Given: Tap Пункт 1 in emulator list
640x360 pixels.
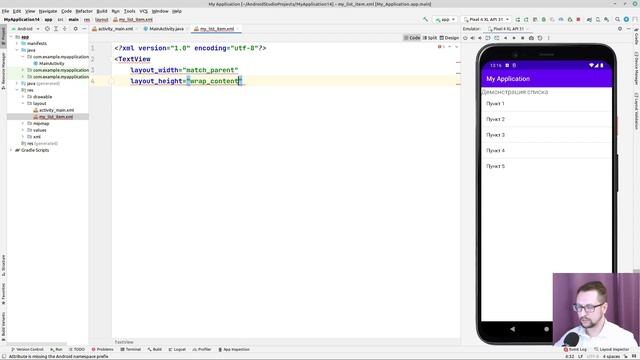Looking at the screenshot, I should tap(547, 104).
